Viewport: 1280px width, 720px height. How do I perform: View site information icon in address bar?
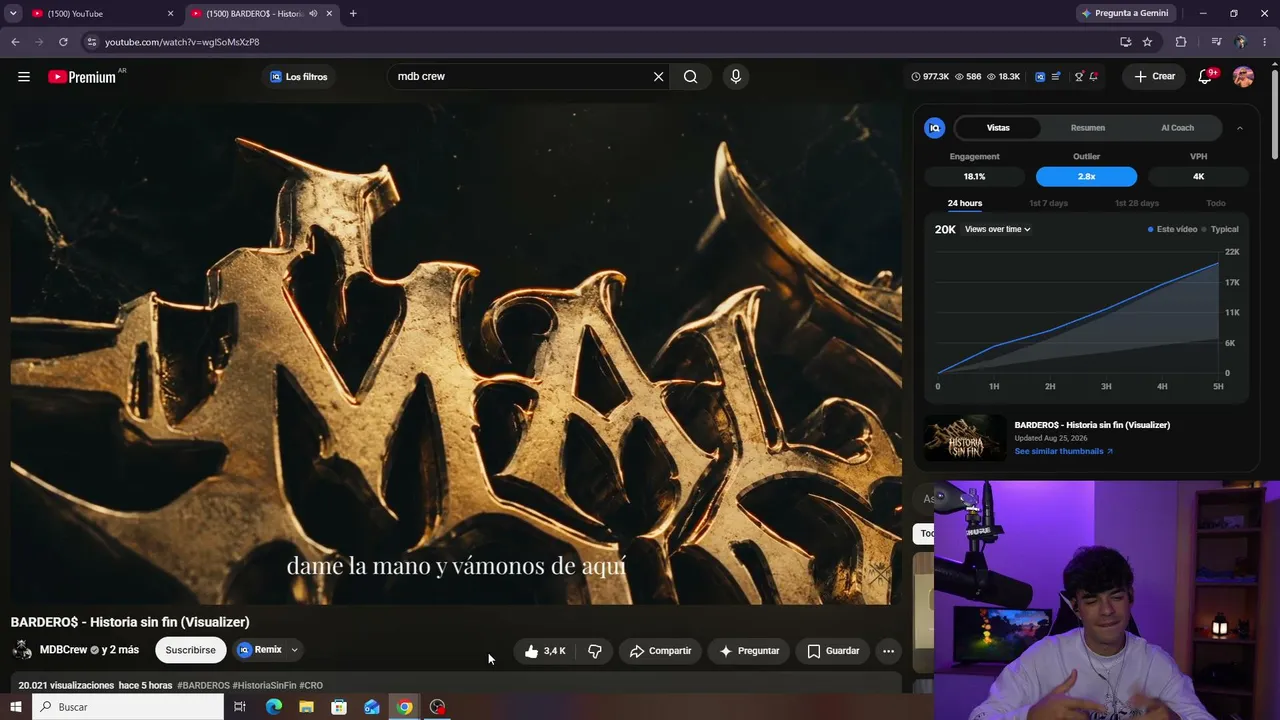(91, 42)
